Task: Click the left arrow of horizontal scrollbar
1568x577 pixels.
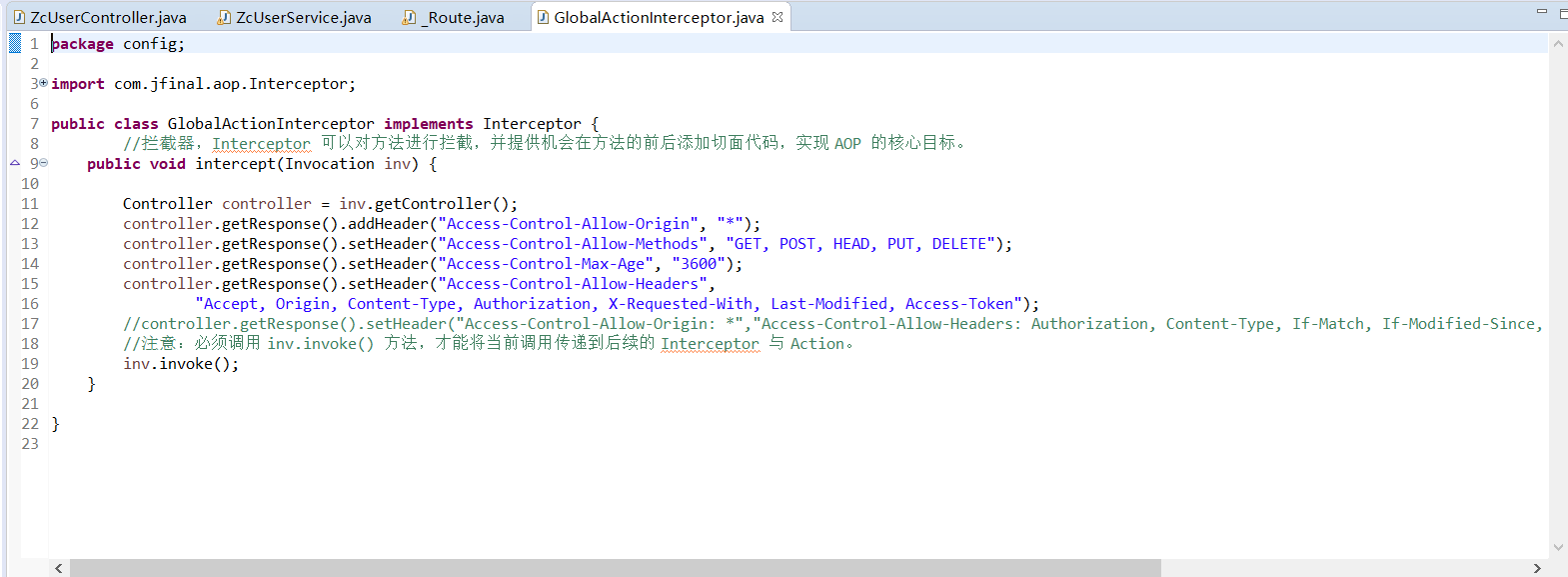Action: click(x=59, y=568)
